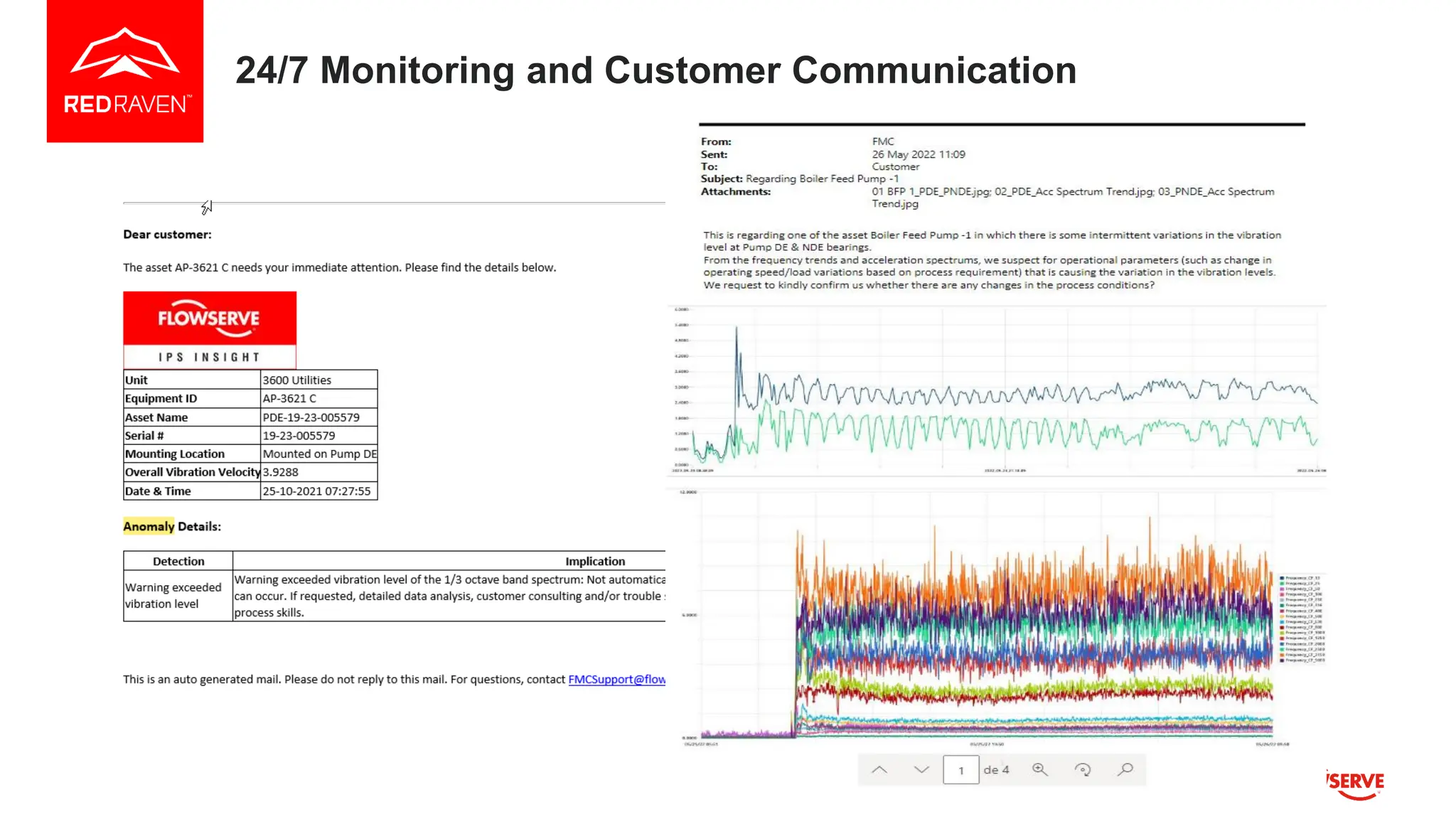The height and width of the screenshot is (819, 1456).
Task: Click the highlighted 'Anomaly' word
Action: pyautogui.click(x=149, y=527)
